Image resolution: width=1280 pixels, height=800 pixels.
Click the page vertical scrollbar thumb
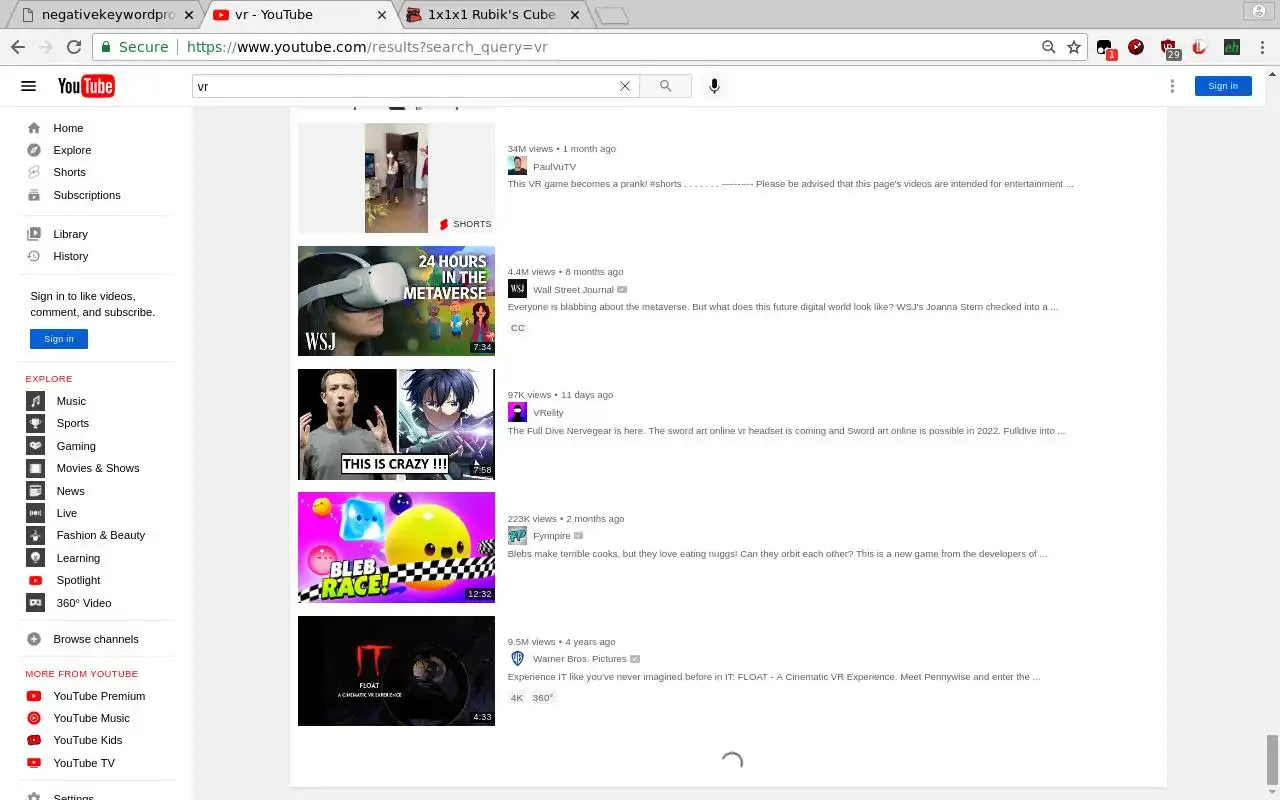click(1273, 760)
